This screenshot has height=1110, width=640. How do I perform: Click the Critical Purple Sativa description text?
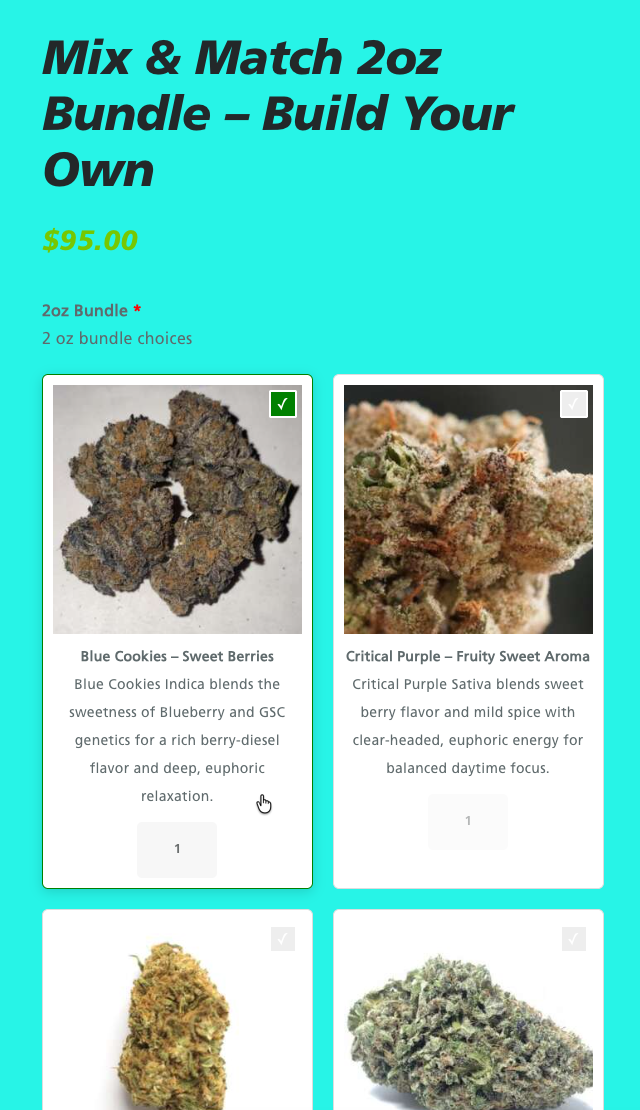[468, 726]
